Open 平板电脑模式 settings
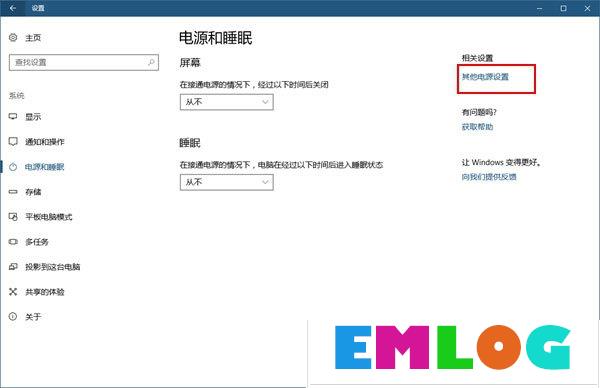The width and height of the screenshot is (600, 388). pyautogui.click(x=49, y=217)
